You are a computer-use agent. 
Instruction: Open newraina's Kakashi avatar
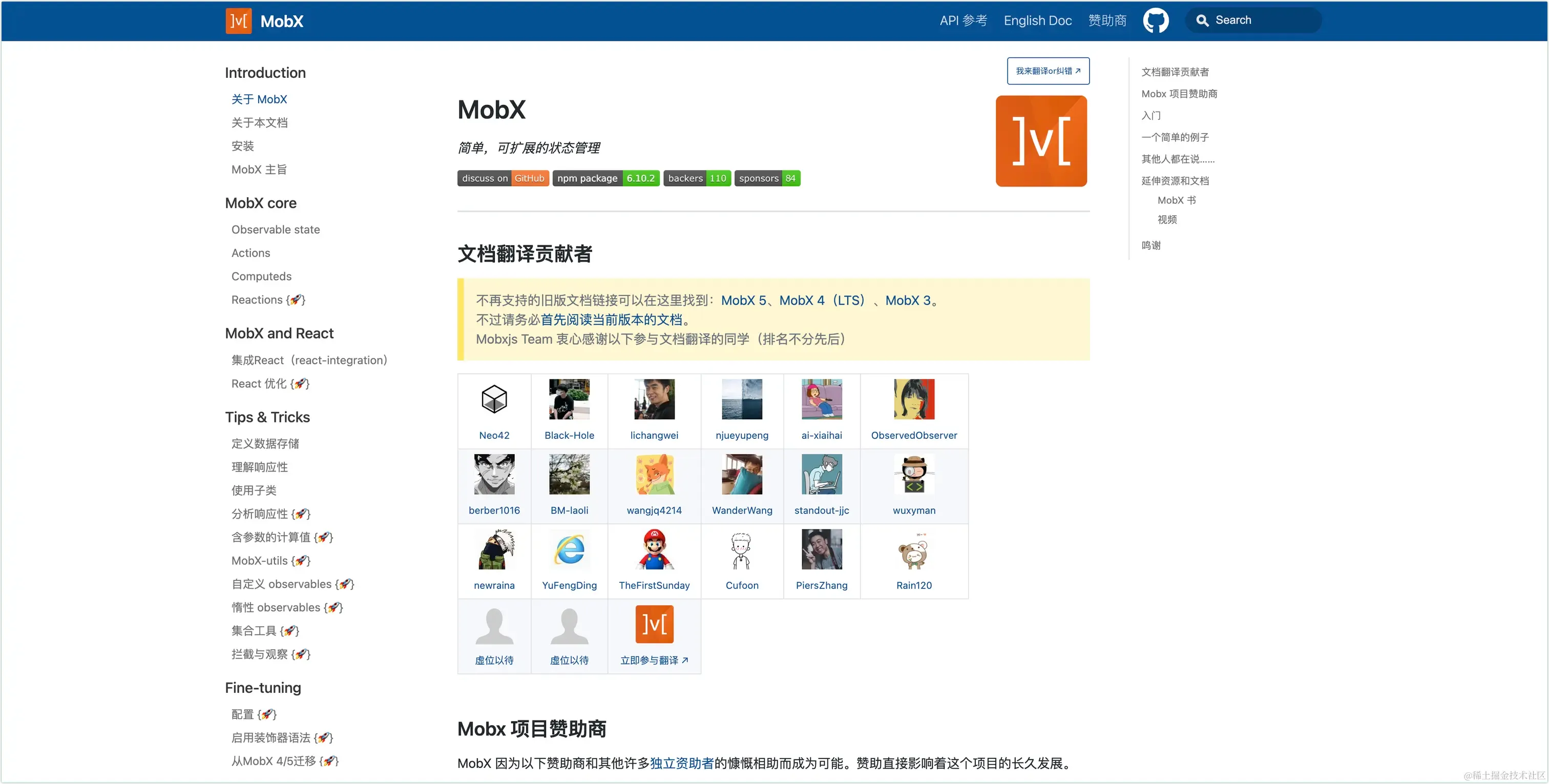point(494,549)
